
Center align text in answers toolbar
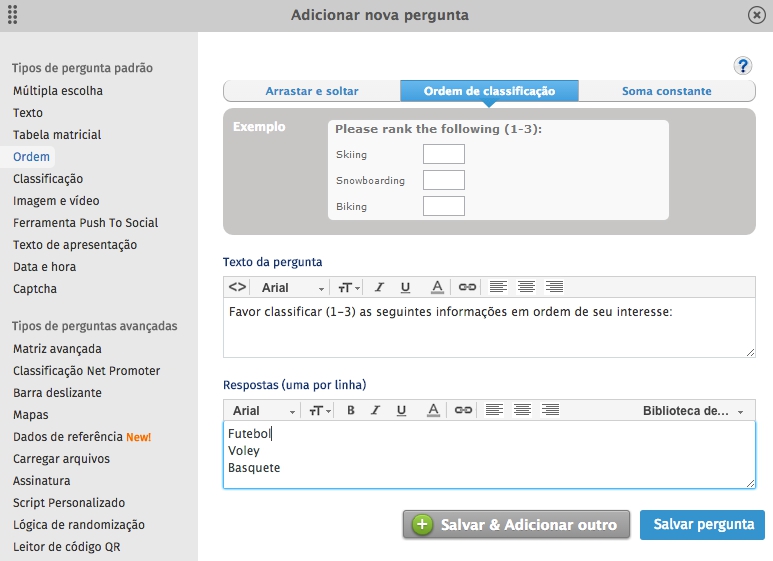click(x=522, y=410)
